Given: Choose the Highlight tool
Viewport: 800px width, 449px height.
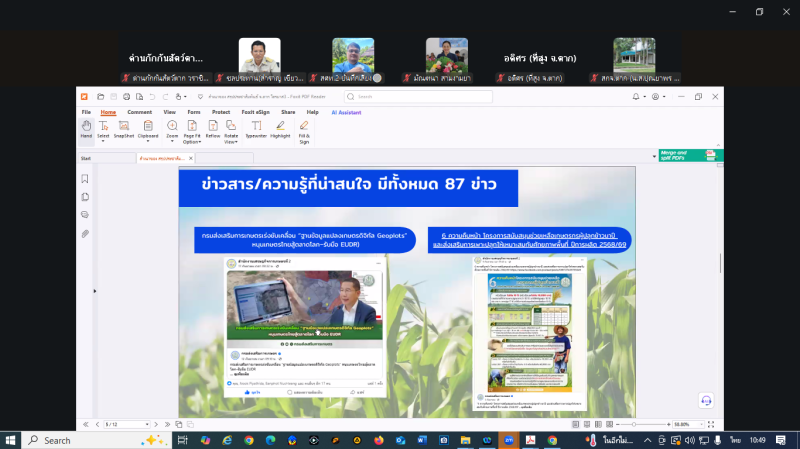Looking at the screenshot, I should [x=281, y=129].
